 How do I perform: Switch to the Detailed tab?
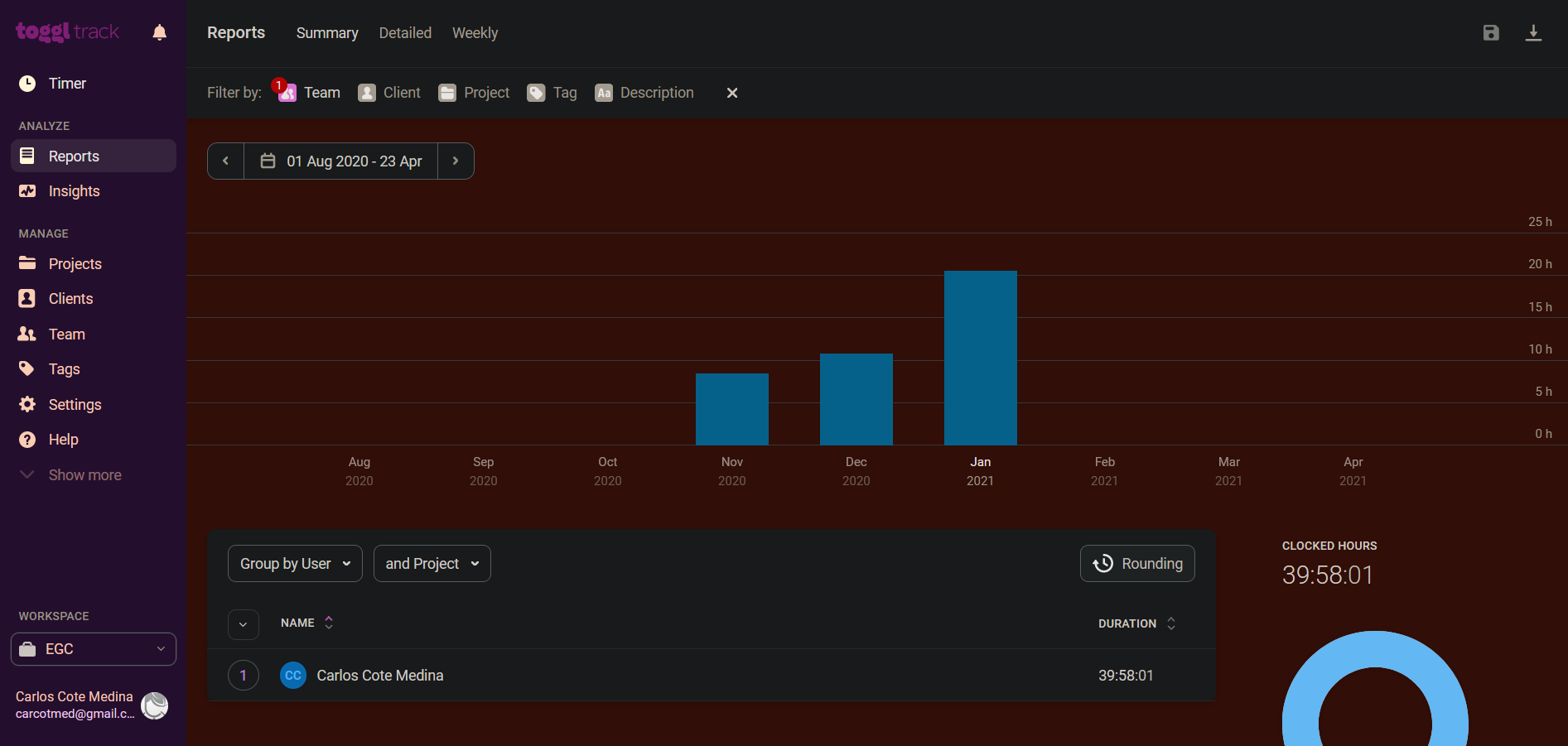pyautogui.click(x=405, y=33)
